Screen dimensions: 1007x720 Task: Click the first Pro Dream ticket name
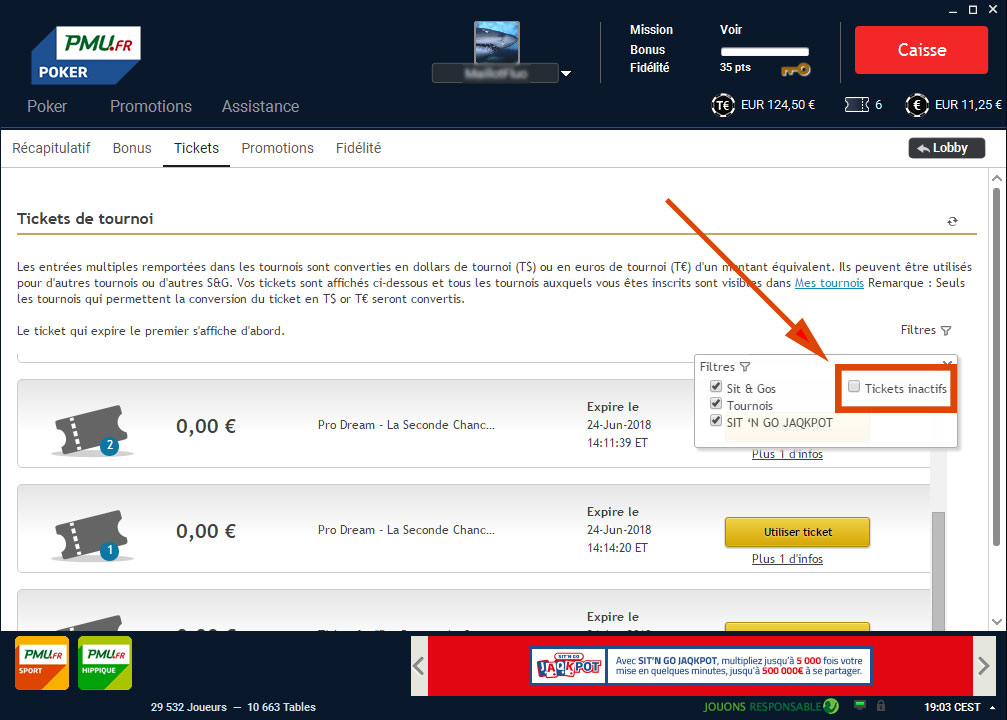[406, 425]
